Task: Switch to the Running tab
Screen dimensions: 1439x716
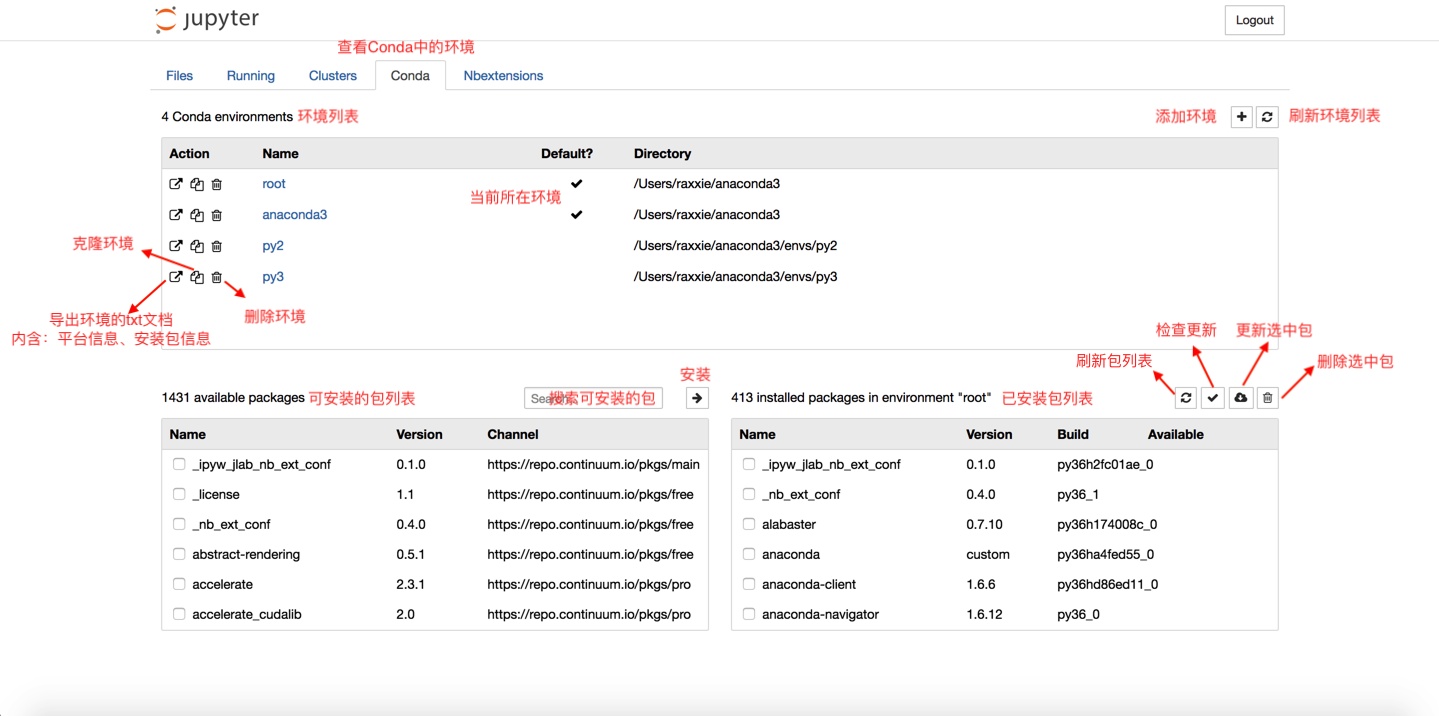Action: [250, 74]
